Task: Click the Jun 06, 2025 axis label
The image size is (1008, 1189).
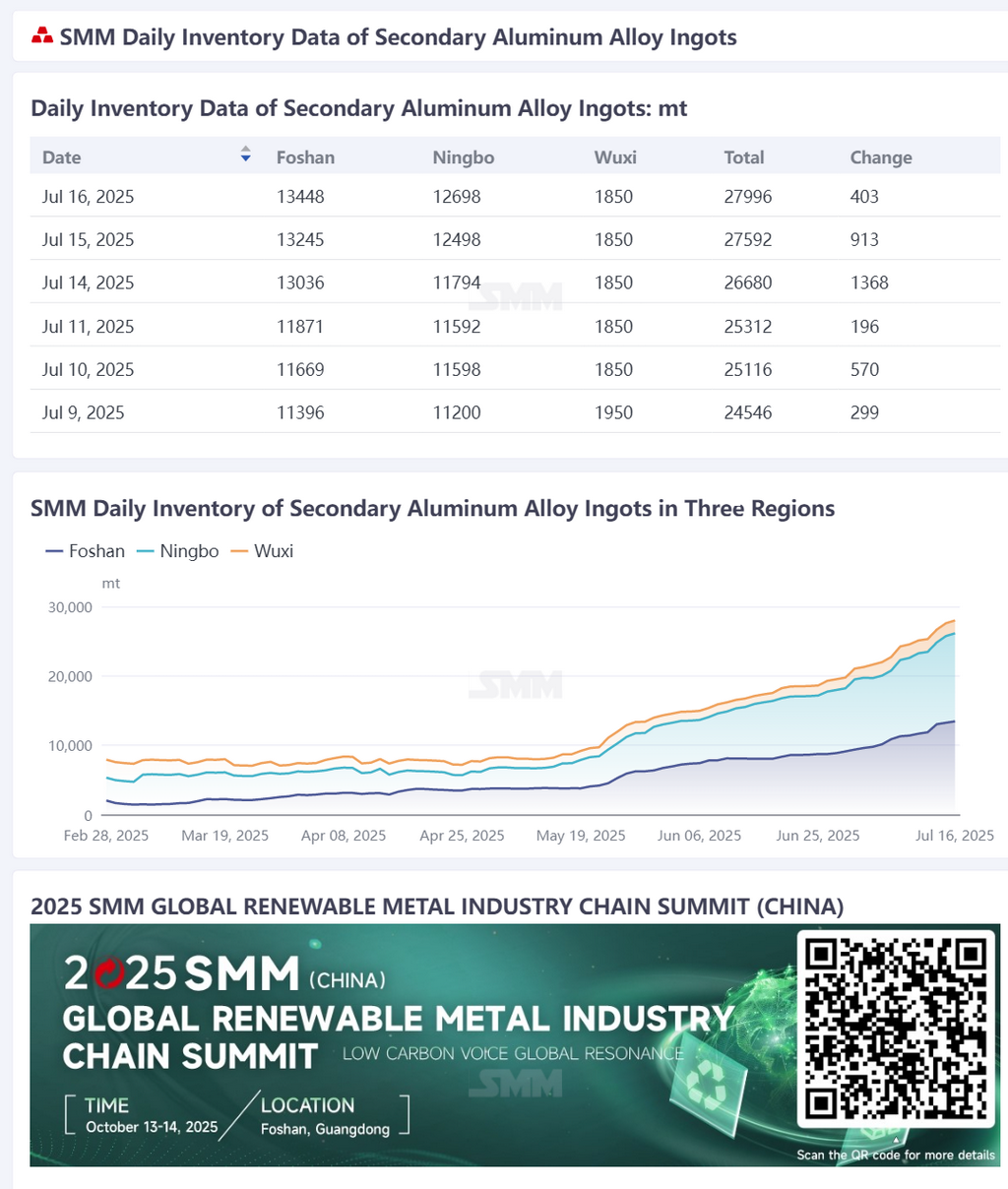Action: [x=699, y=836]
